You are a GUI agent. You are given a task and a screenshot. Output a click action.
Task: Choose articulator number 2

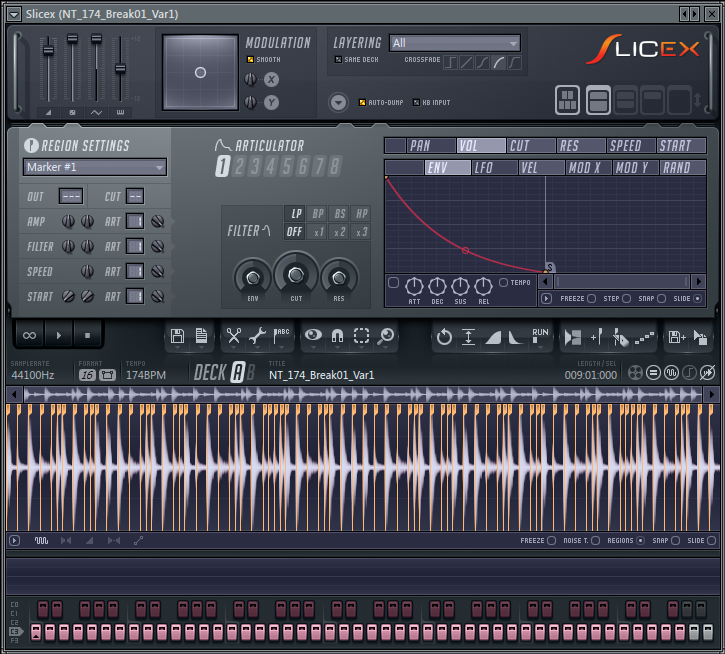239,166
